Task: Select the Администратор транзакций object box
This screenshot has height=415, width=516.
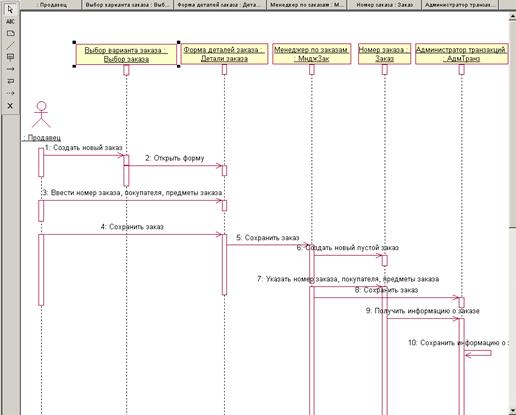Action: pyautogui.click(x=462, y=54)
